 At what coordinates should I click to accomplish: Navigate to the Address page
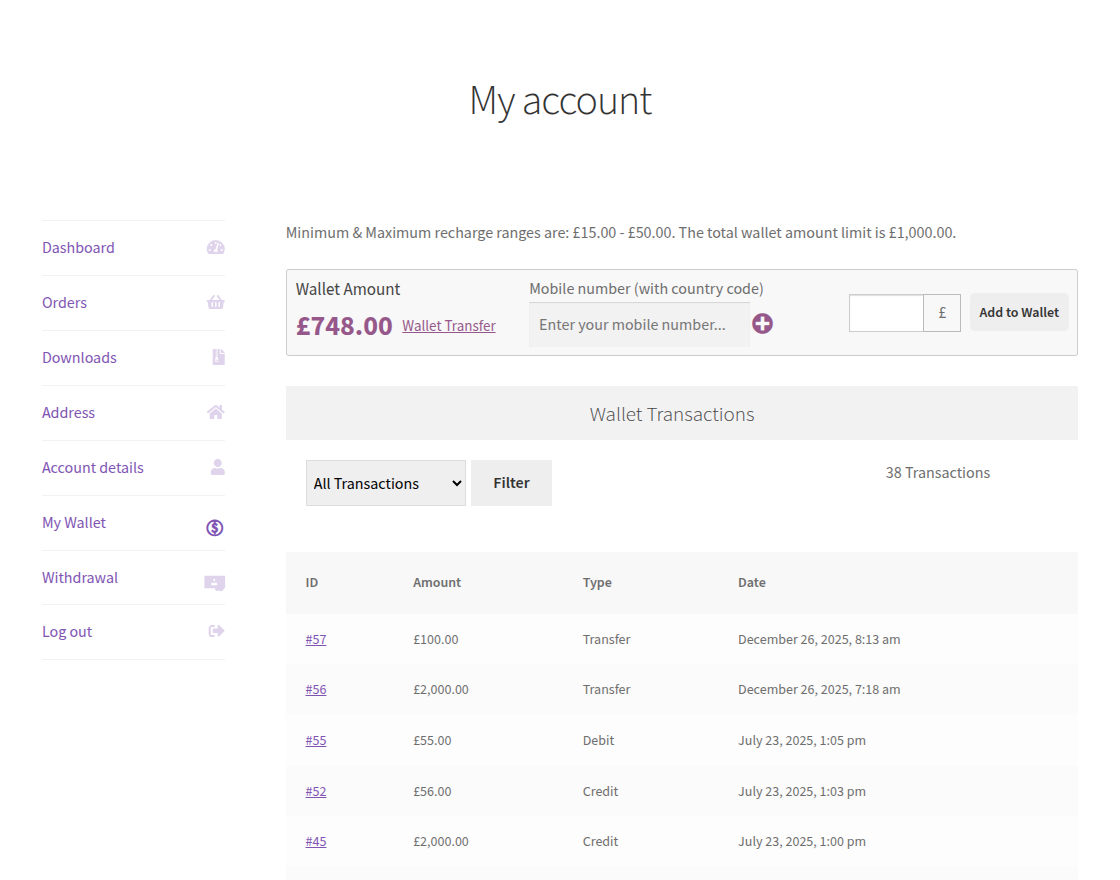click(68, 412)
